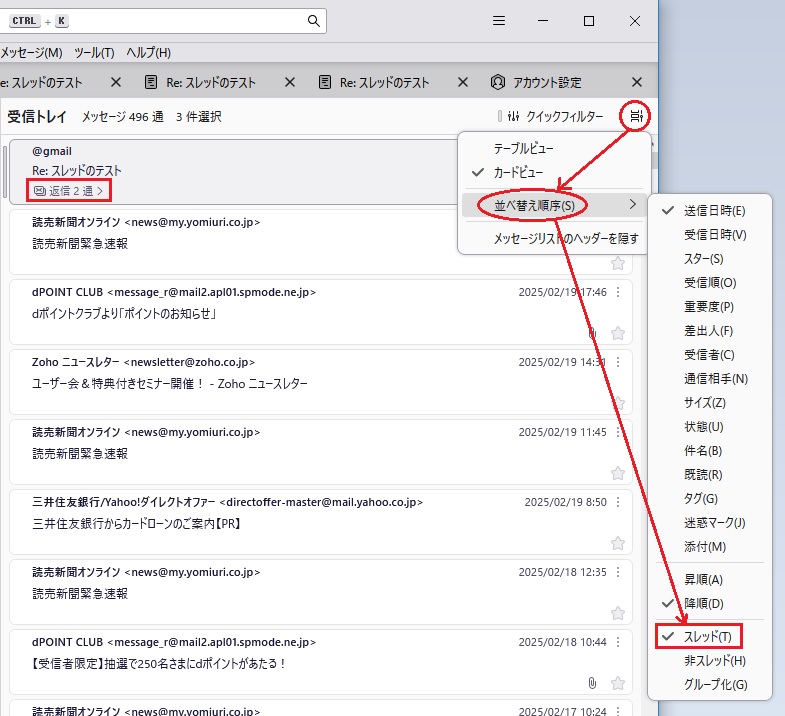Click the CTRL+K search input field
This screenshot has width=785, height=716.
[180, 21]
